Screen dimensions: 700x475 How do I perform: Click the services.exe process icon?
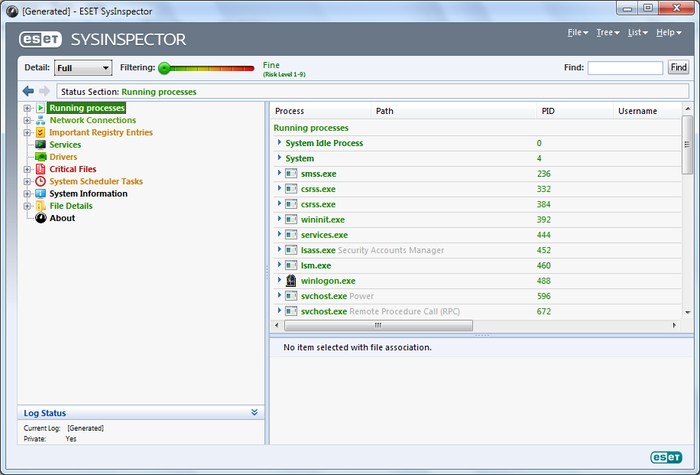click(x=291, y=235)
